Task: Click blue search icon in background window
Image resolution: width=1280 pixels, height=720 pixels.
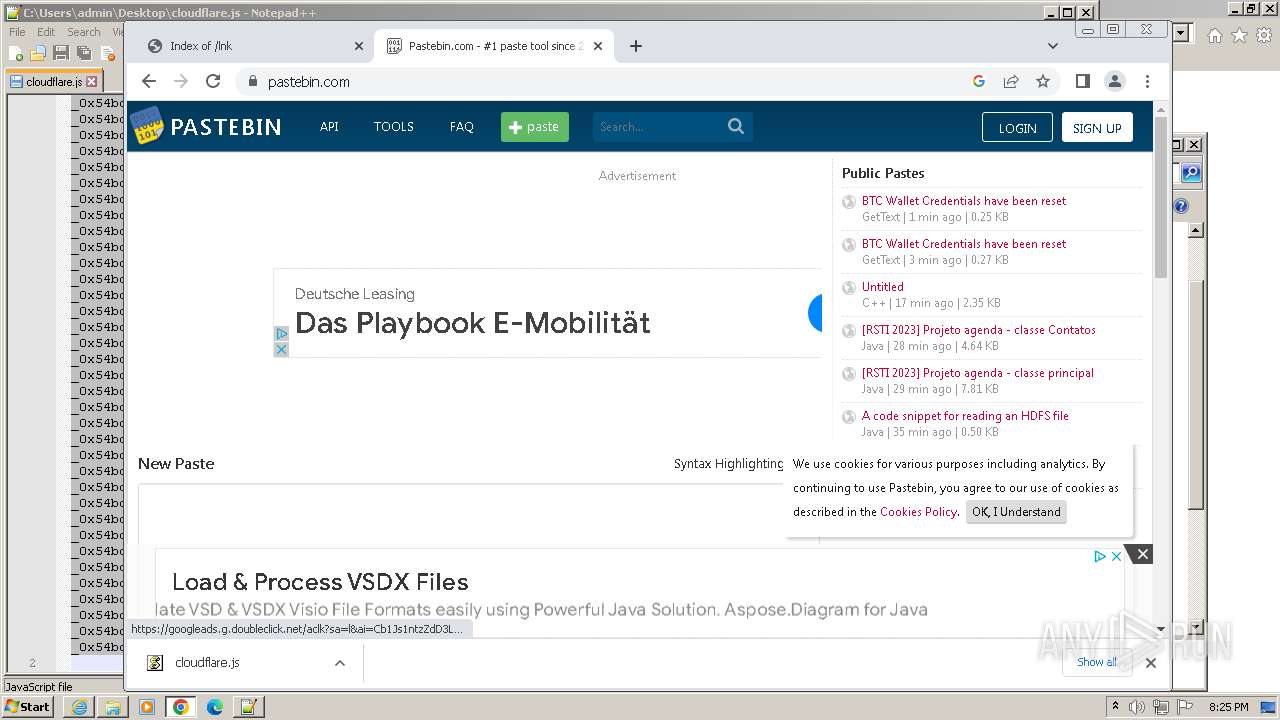Action: coord(1191,173)
